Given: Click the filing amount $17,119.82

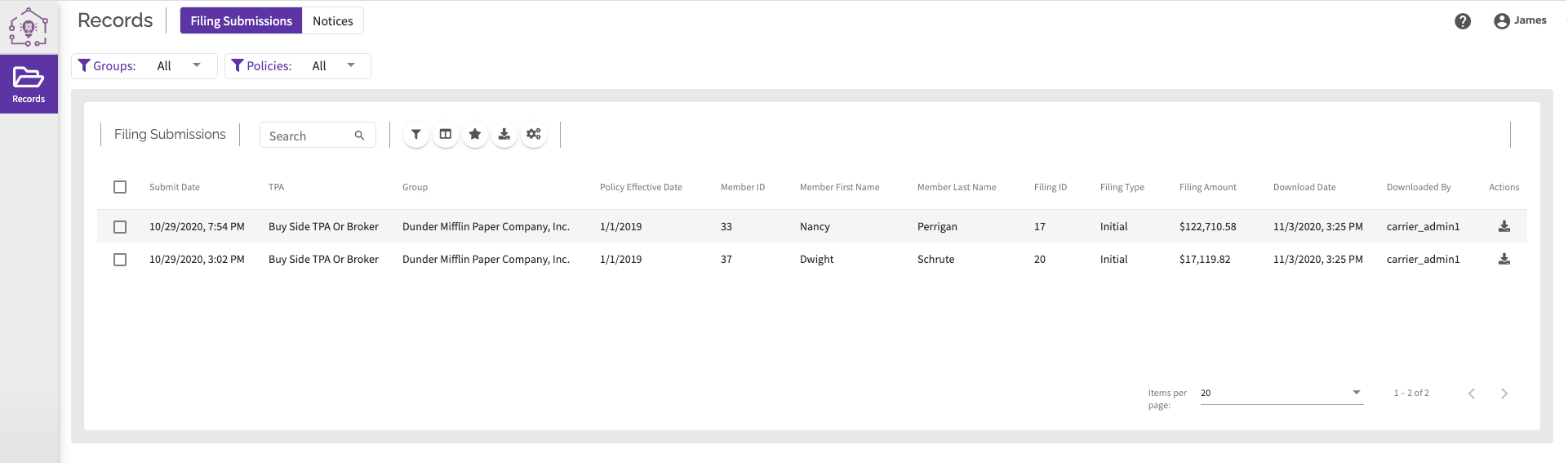Looking at the screenshot, I should [1205, 259].
